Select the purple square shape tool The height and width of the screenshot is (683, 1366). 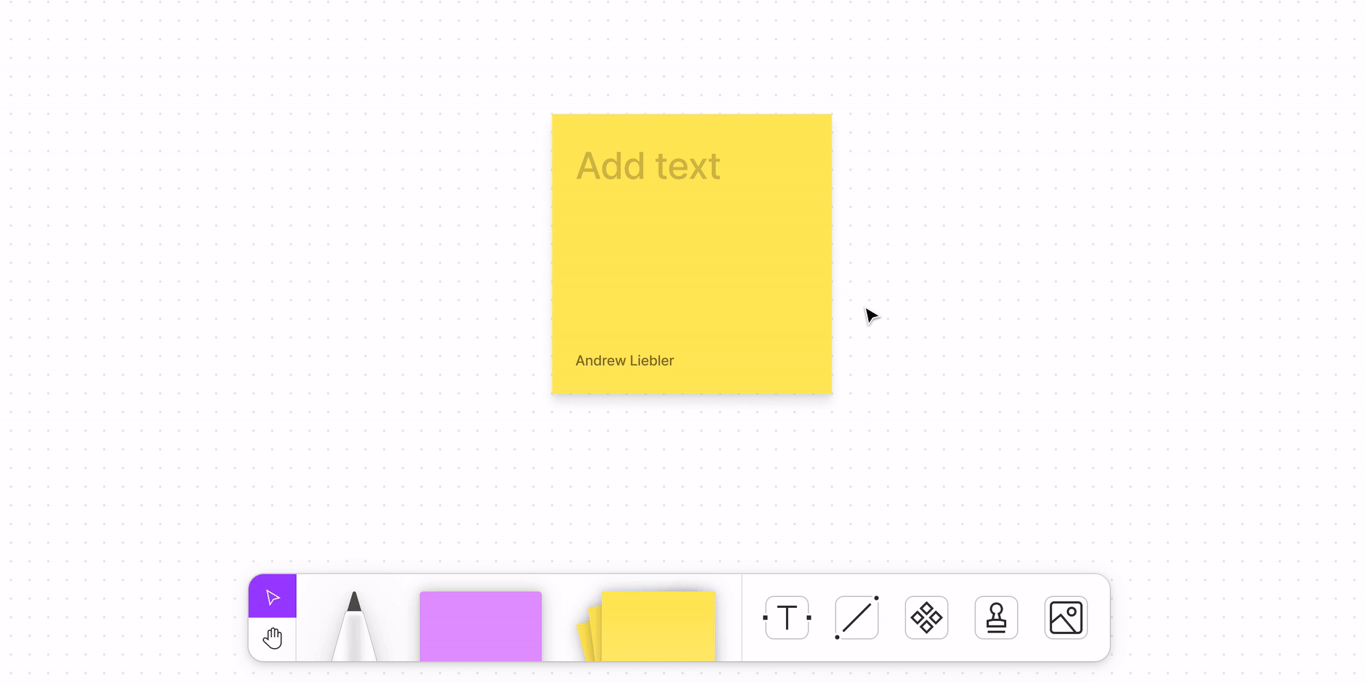click(480, 626)
